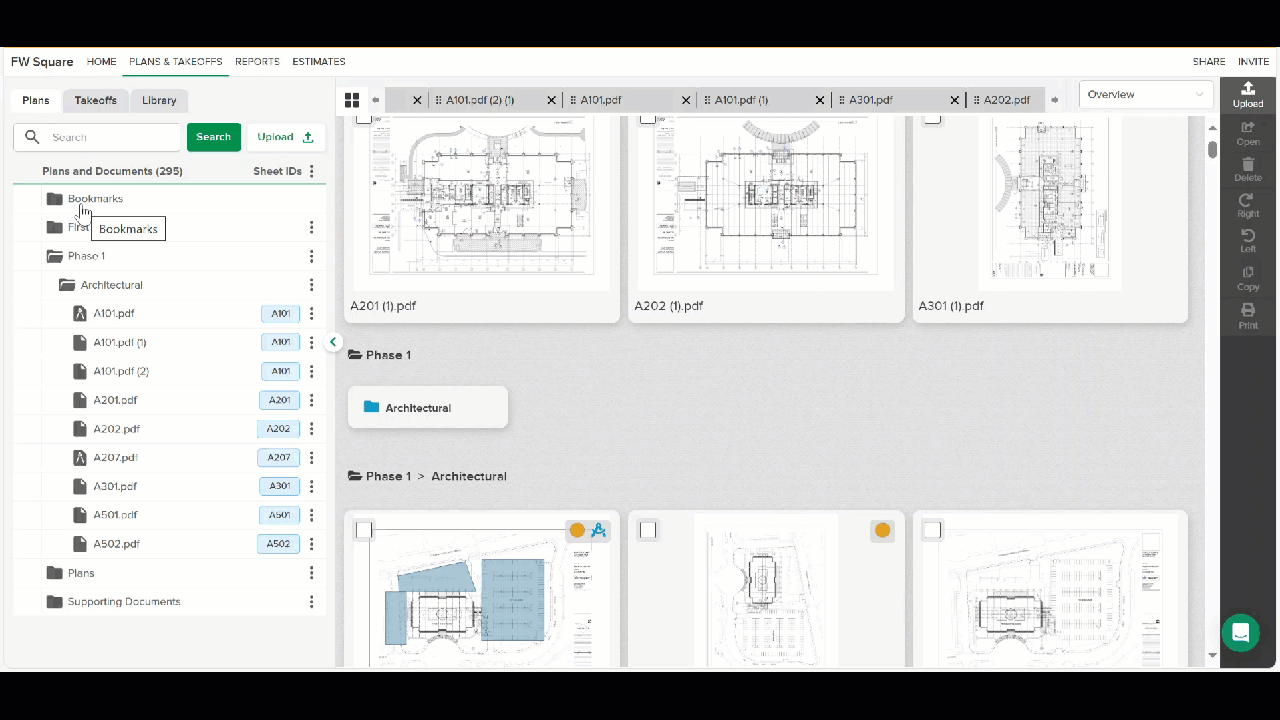This screenshot has width=1280, height=720.
Task: Click the Upload icon in right toolbar
Action: (x=1248, y=95)
